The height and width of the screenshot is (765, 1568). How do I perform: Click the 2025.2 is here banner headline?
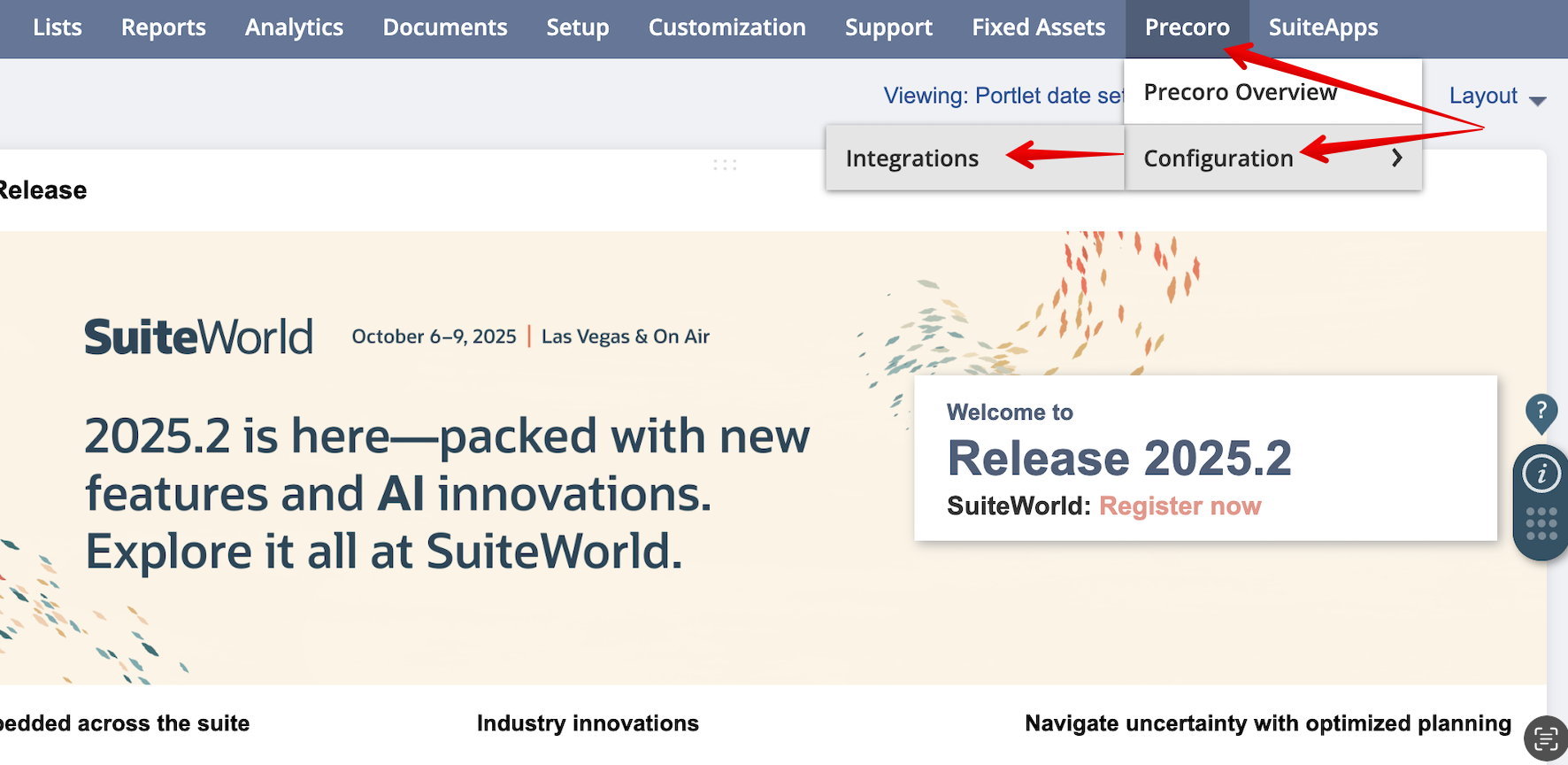click(447, 494)
